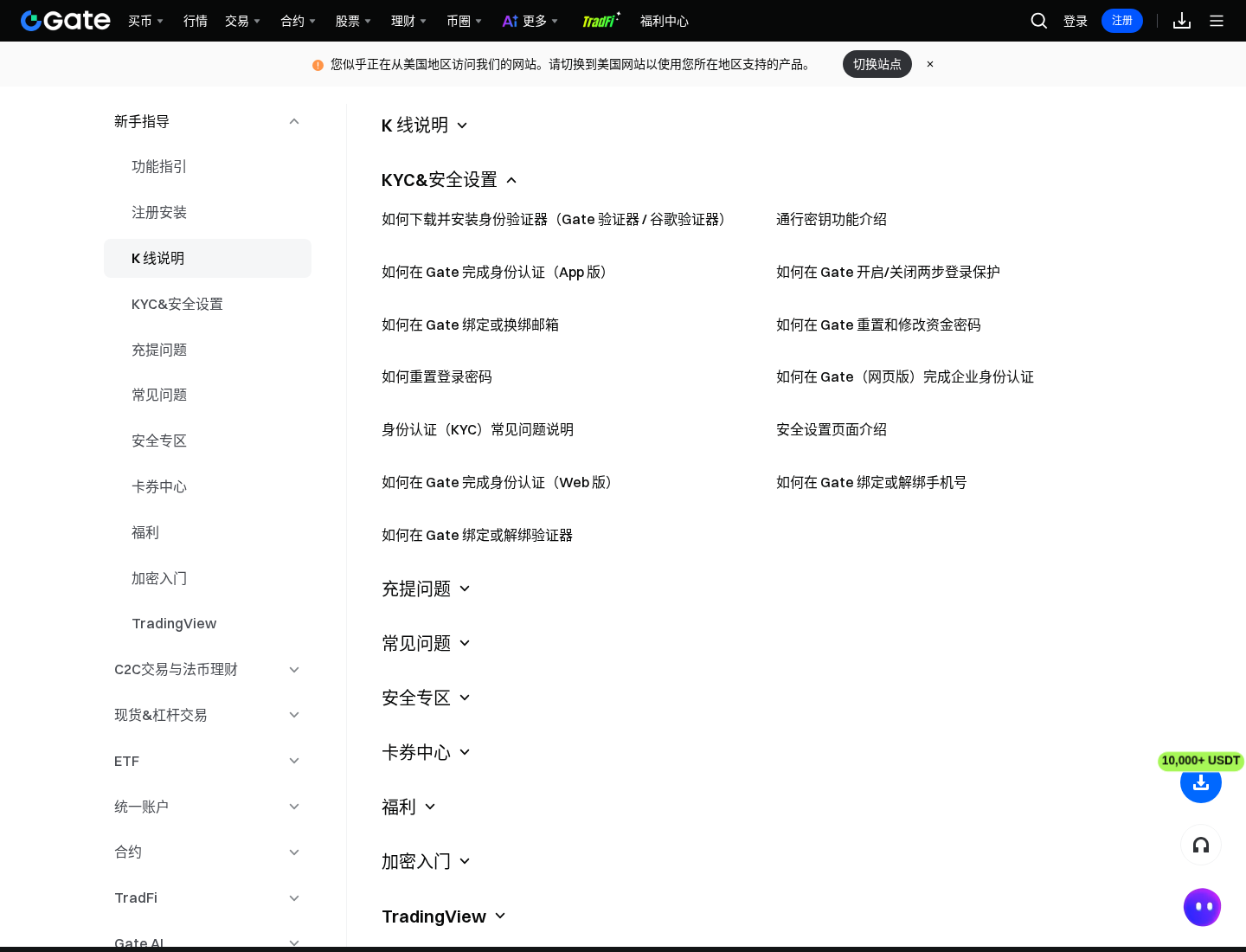
Task: Open the 更多 navigation dropdown
Action: pyautogui.click(x=530, y=21)
